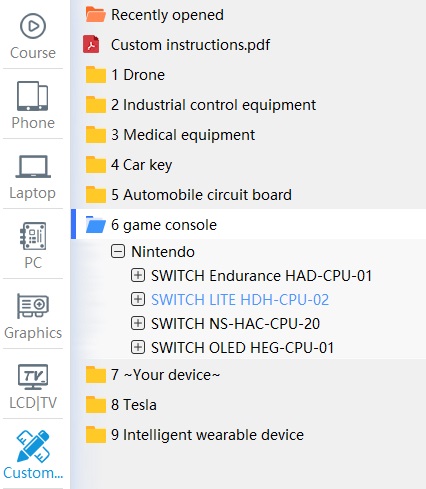Open the Course section icon

pyautogui.click(x=33, y=26)
